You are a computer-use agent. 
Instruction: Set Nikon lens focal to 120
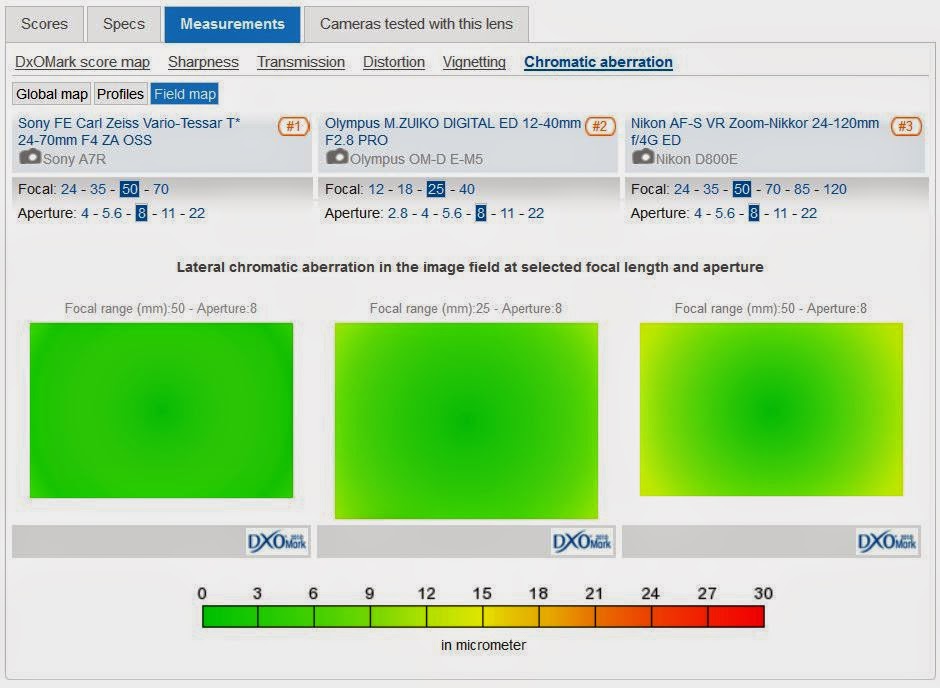click(835, 189)
